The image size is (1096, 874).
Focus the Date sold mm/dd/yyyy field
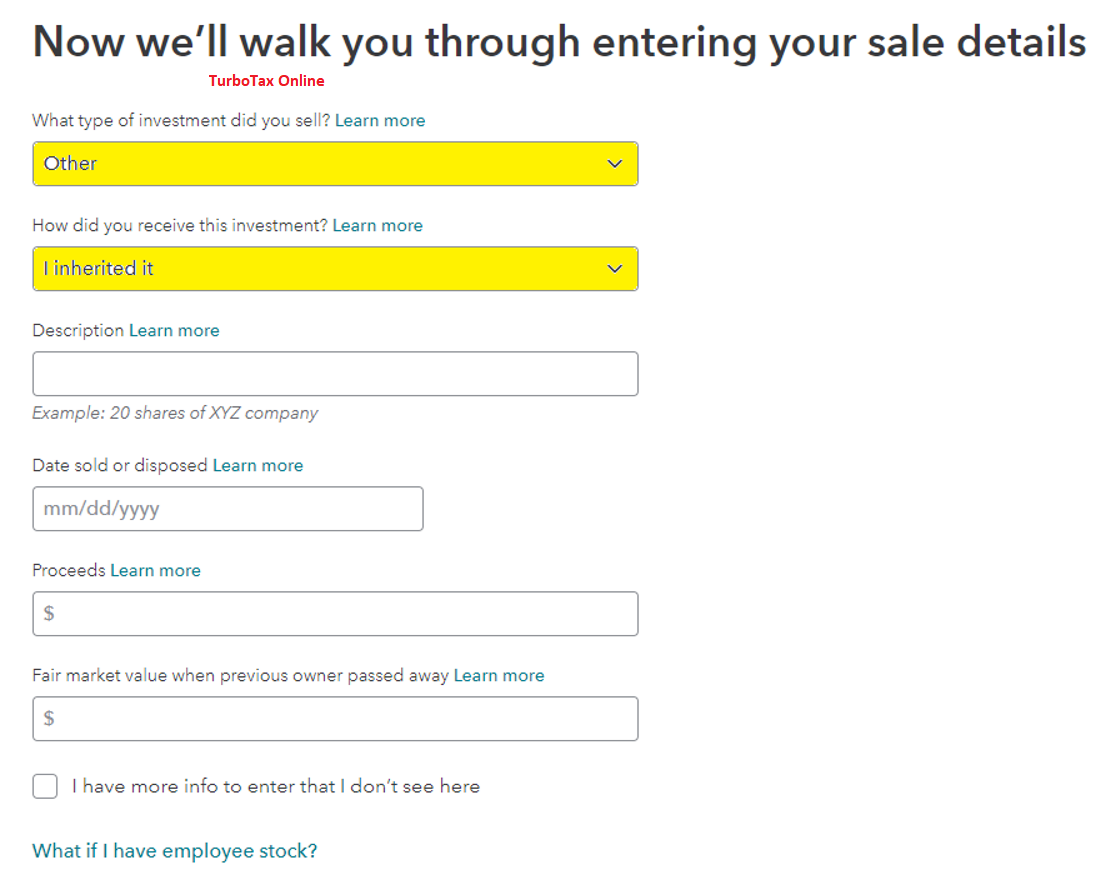click(x=228, y=508)
